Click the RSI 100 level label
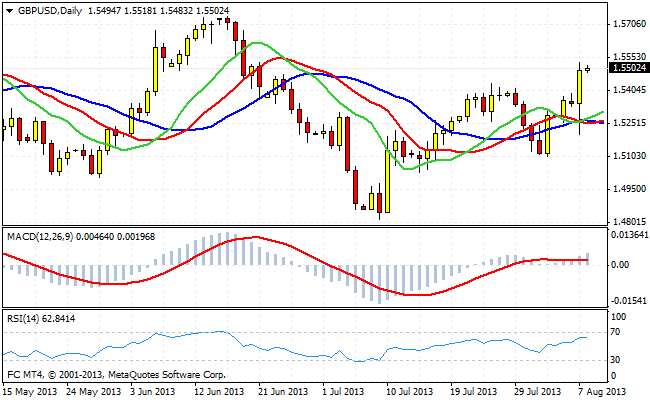The width and height of the screenshot is (650, 400). [x=618, y=317]
